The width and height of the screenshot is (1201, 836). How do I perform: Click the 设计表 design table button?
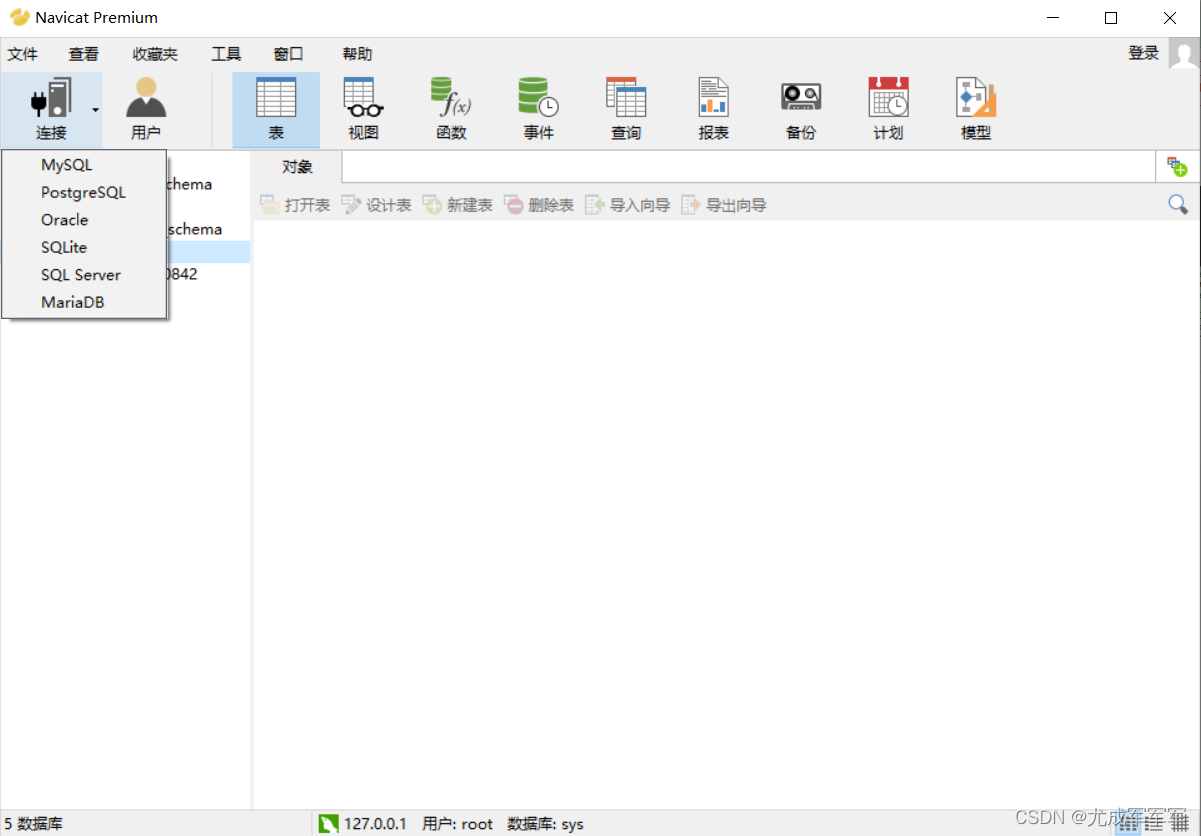click(x=376, y=205)
